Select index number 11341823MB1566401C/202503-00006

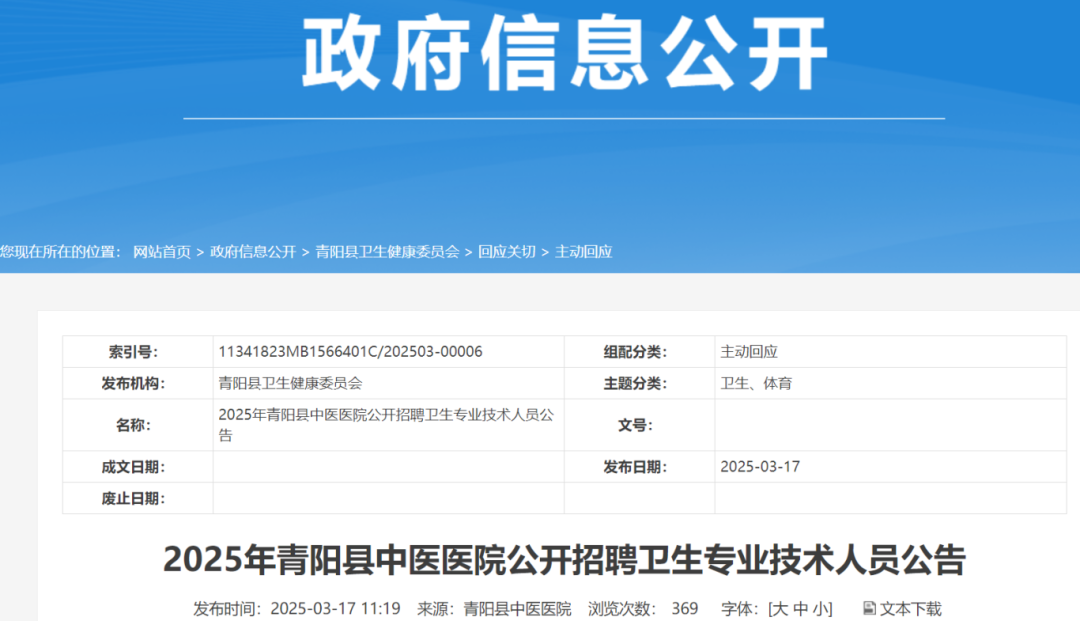coord(350,352)
